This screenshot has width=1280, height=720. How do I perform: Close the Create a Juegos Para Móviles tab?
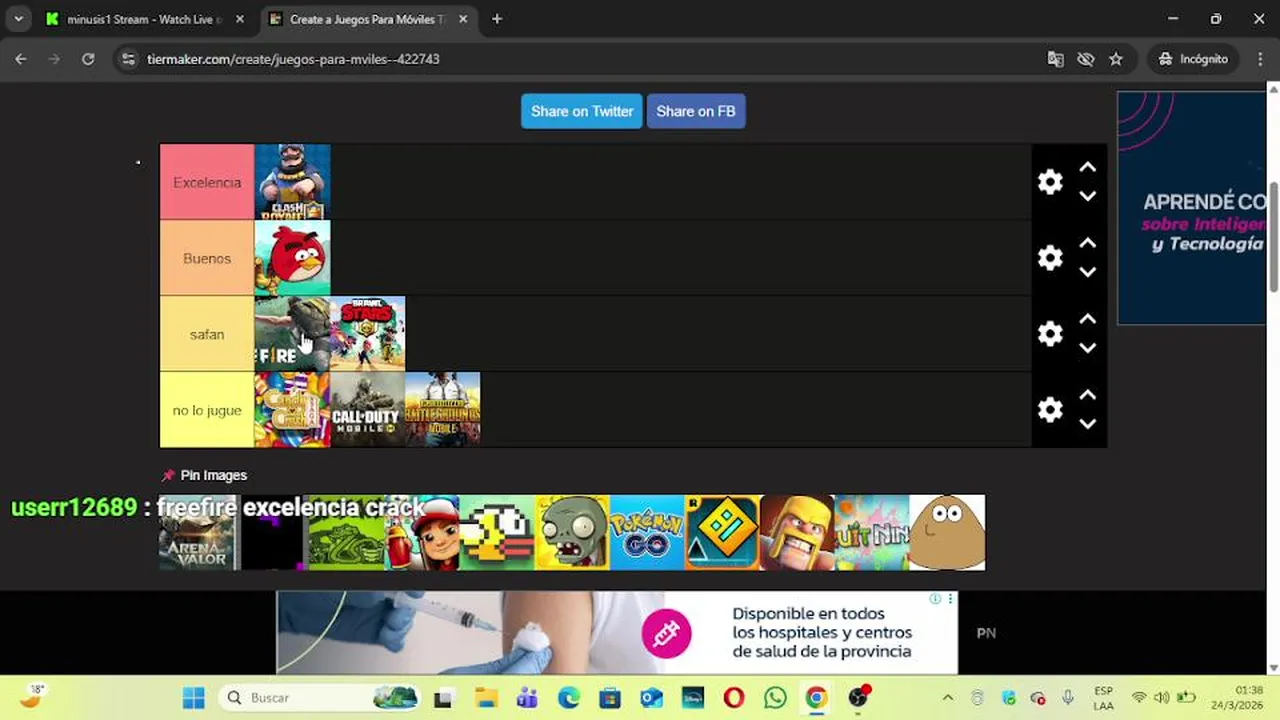click(x=463, y=19)
